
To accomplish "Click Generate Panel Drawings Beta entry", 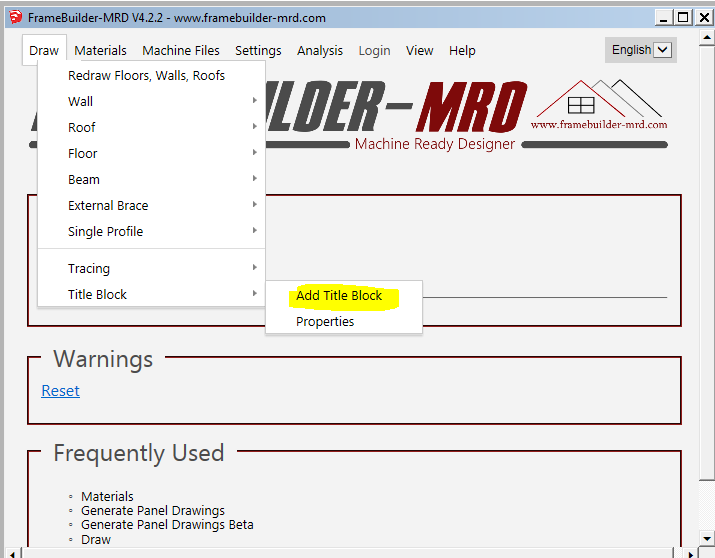I will click(x=167, y=525).
